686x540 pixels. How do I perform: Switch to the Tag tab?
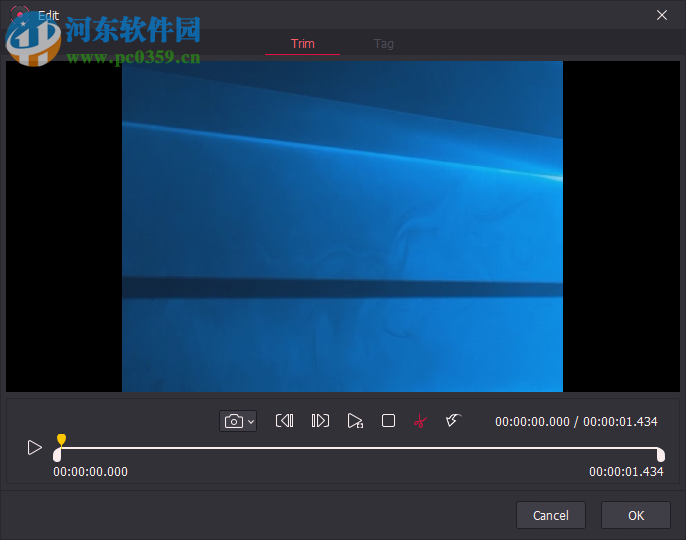[384, 44]
